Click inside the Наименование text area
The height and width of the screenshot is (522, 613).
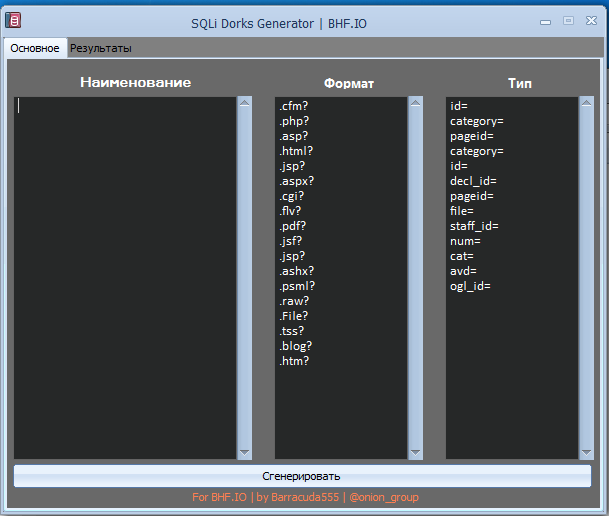[125, 278]
